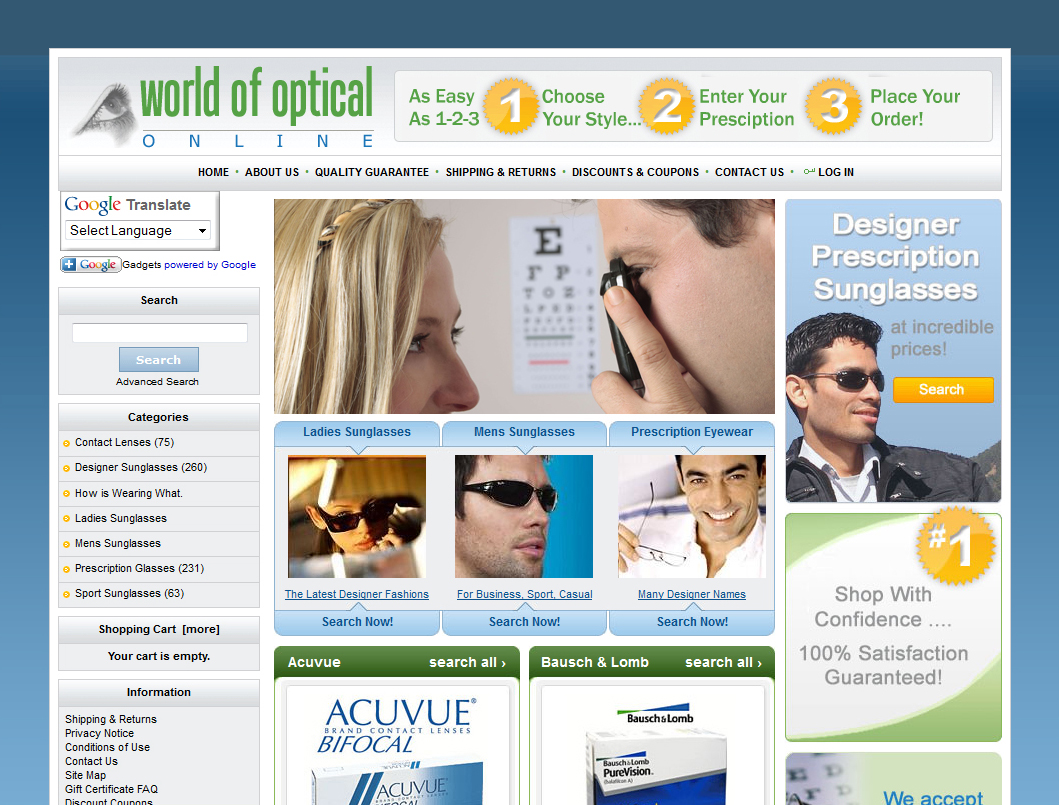The image size is (1059, 805).
Task: Click the step 2 Enter Your Prescription badge
Action: pos(667,106)
